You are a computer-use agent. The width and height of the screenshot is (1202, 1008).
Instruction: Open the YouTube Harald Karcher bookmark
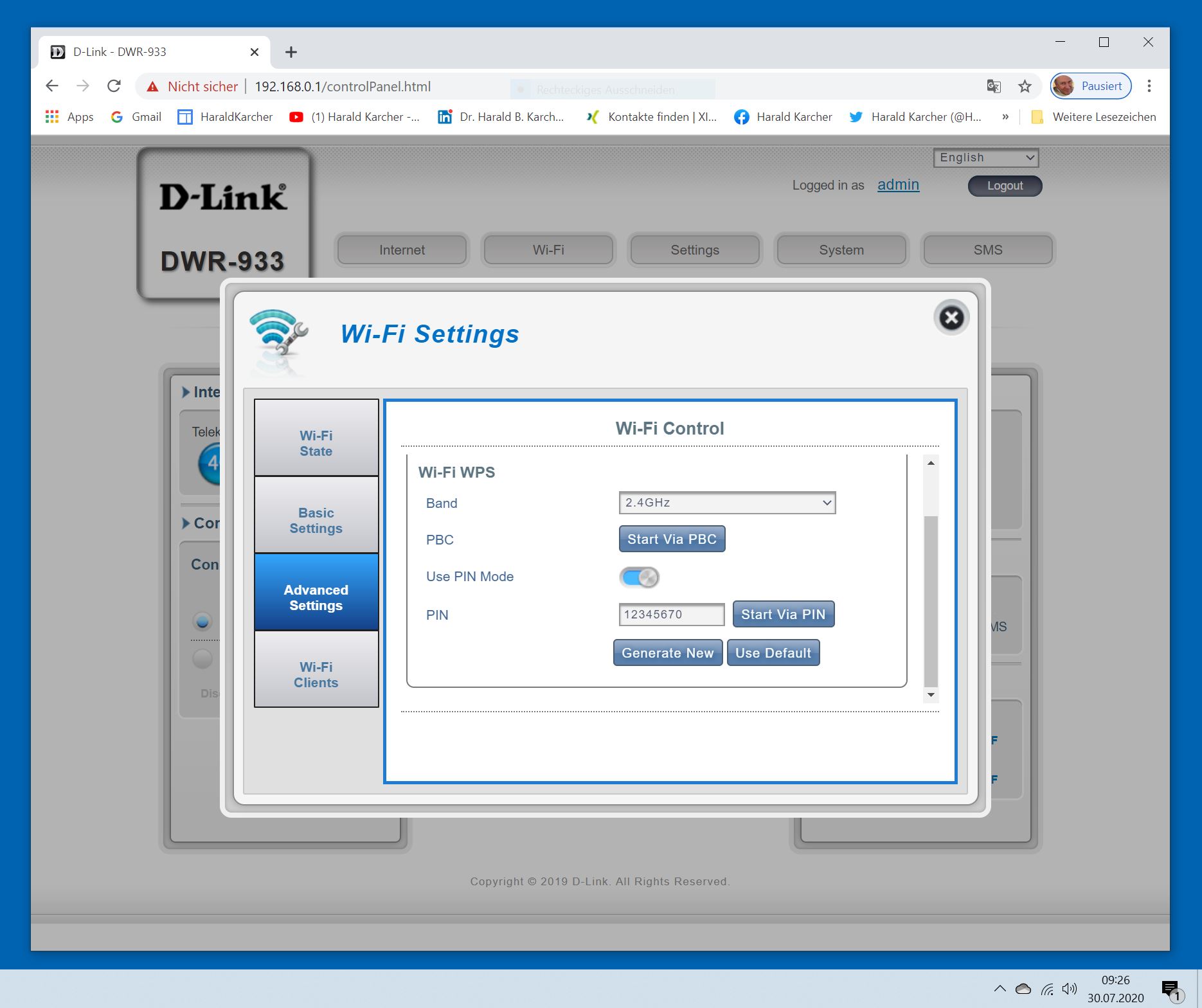tap(354, 117)
